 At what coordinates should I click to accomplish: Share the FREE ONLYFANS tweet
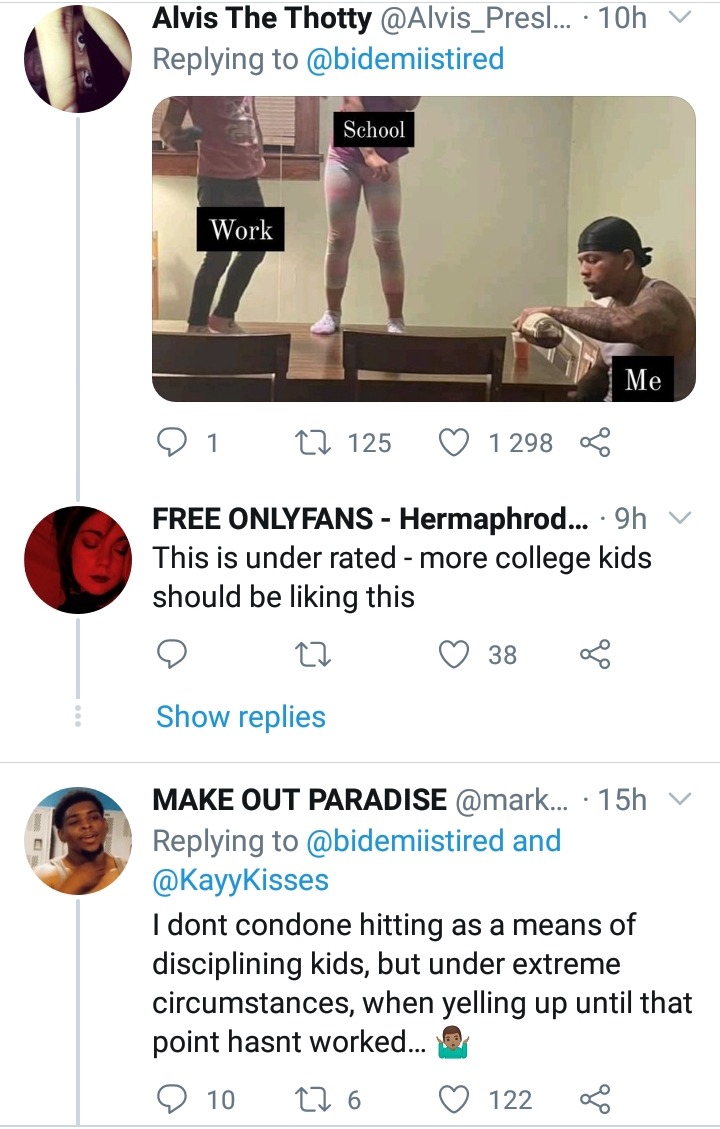pos(595,654)
